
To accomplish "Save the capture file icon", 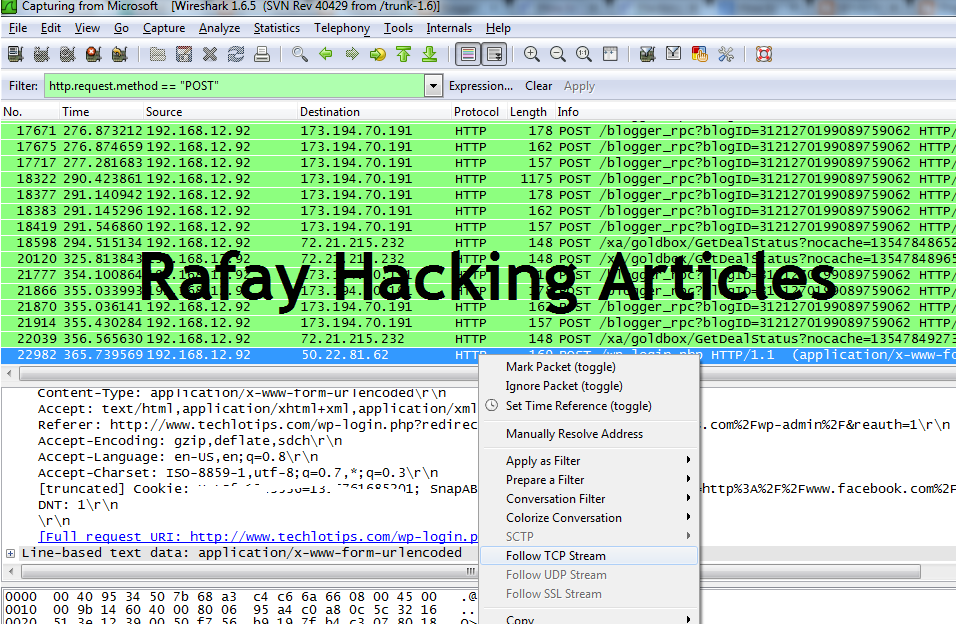I will (184, 54).
